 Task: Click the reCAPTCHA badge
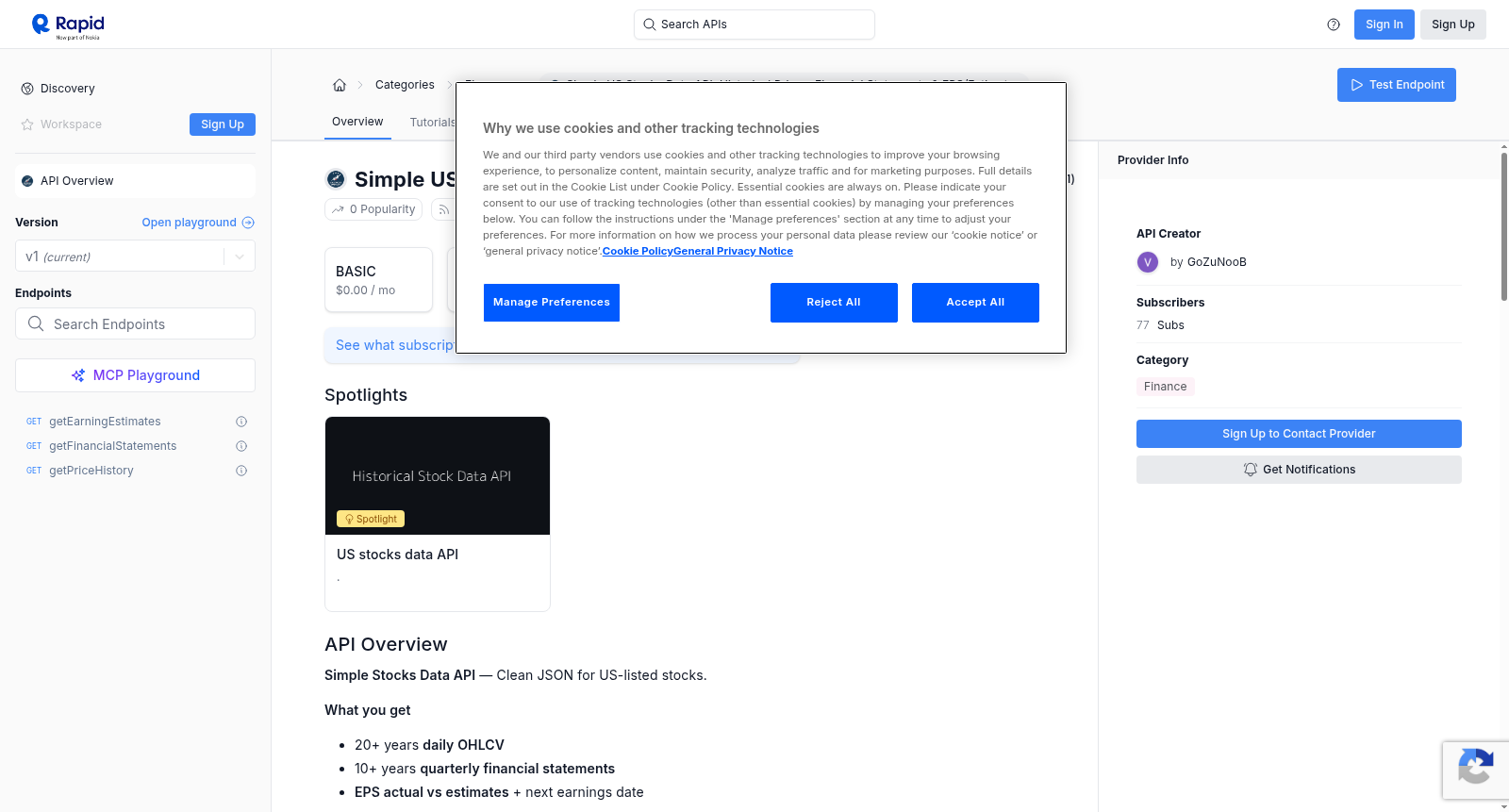1475,770
